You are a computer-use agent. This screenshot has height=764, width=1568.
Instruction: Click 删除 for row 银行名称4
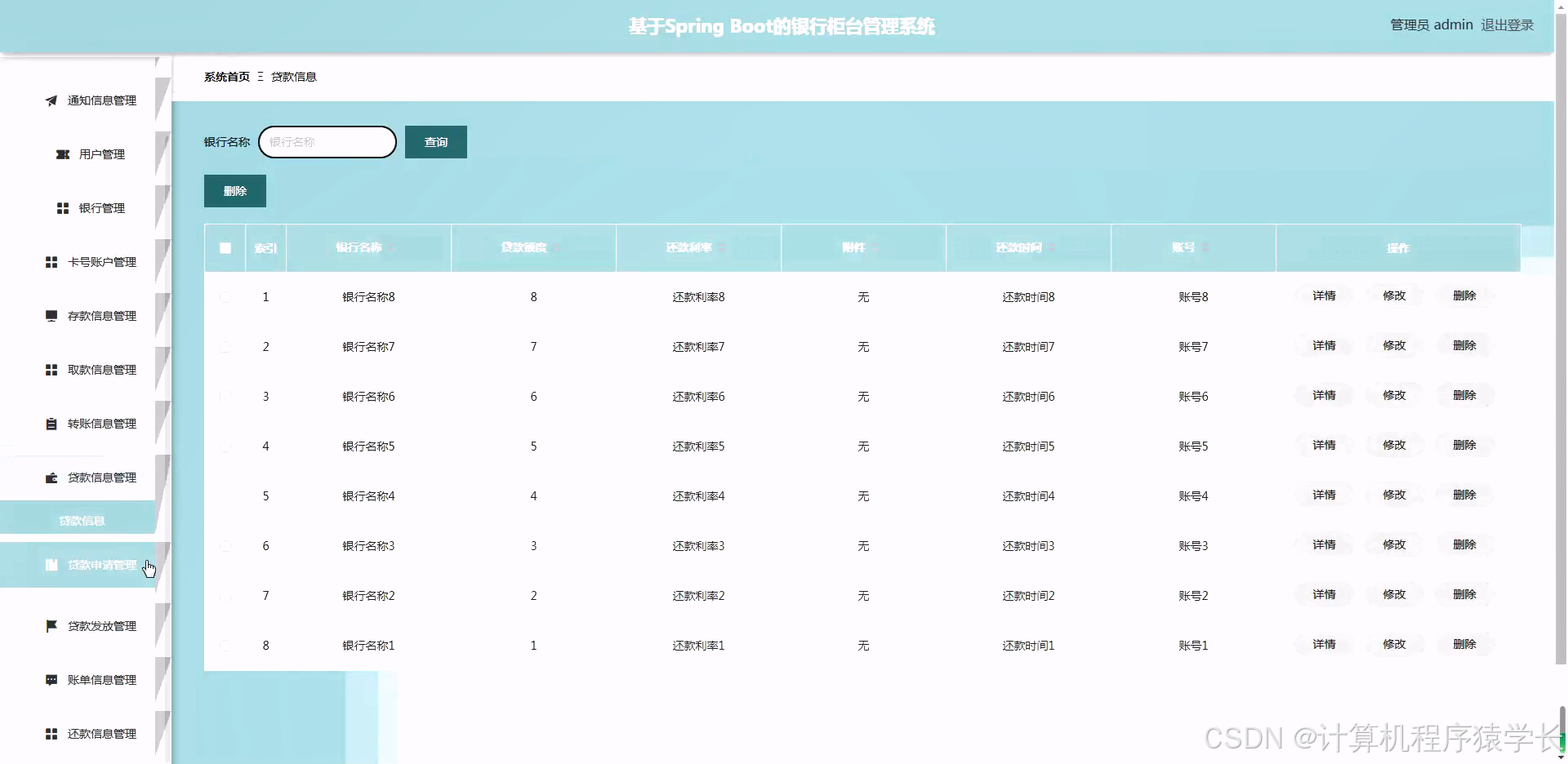pos(1464,495)
